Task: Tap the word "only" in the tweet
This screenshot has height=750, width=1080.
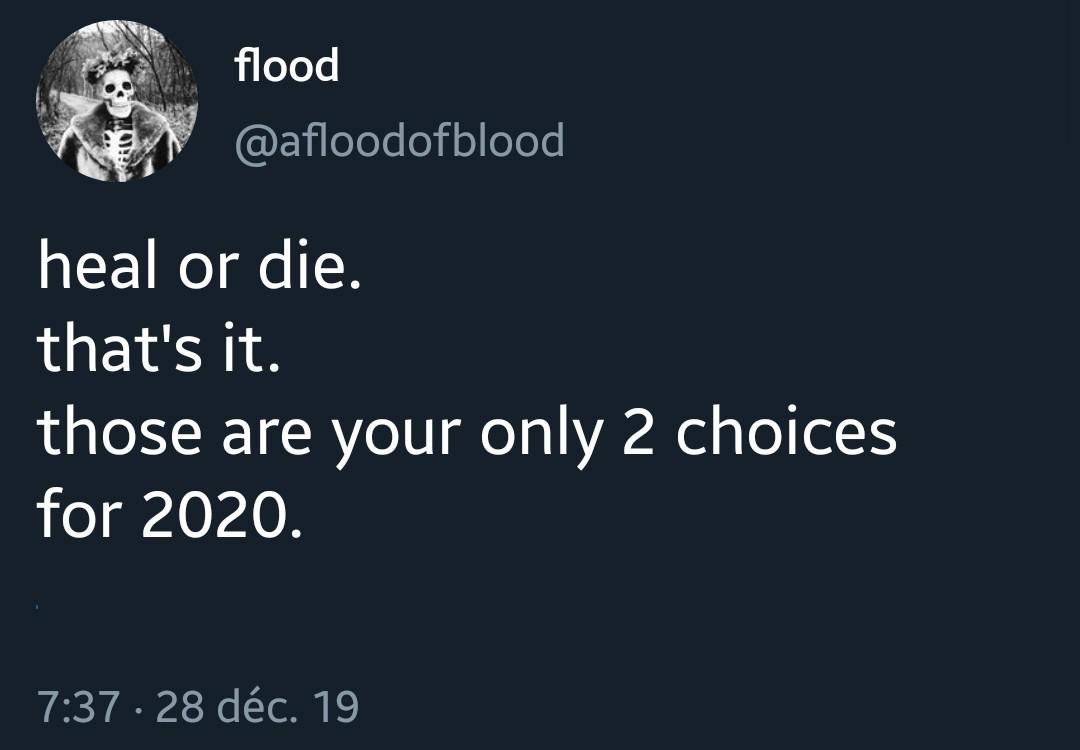Action: 542,433
